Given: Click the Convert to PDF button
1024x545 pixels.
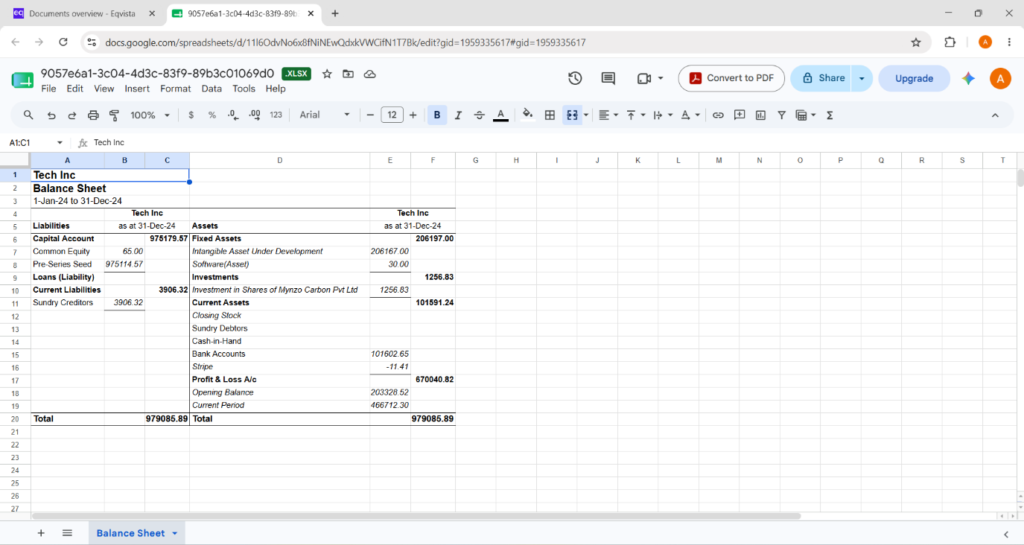Looking at the screenshot, I should click(x=731, y=78).
